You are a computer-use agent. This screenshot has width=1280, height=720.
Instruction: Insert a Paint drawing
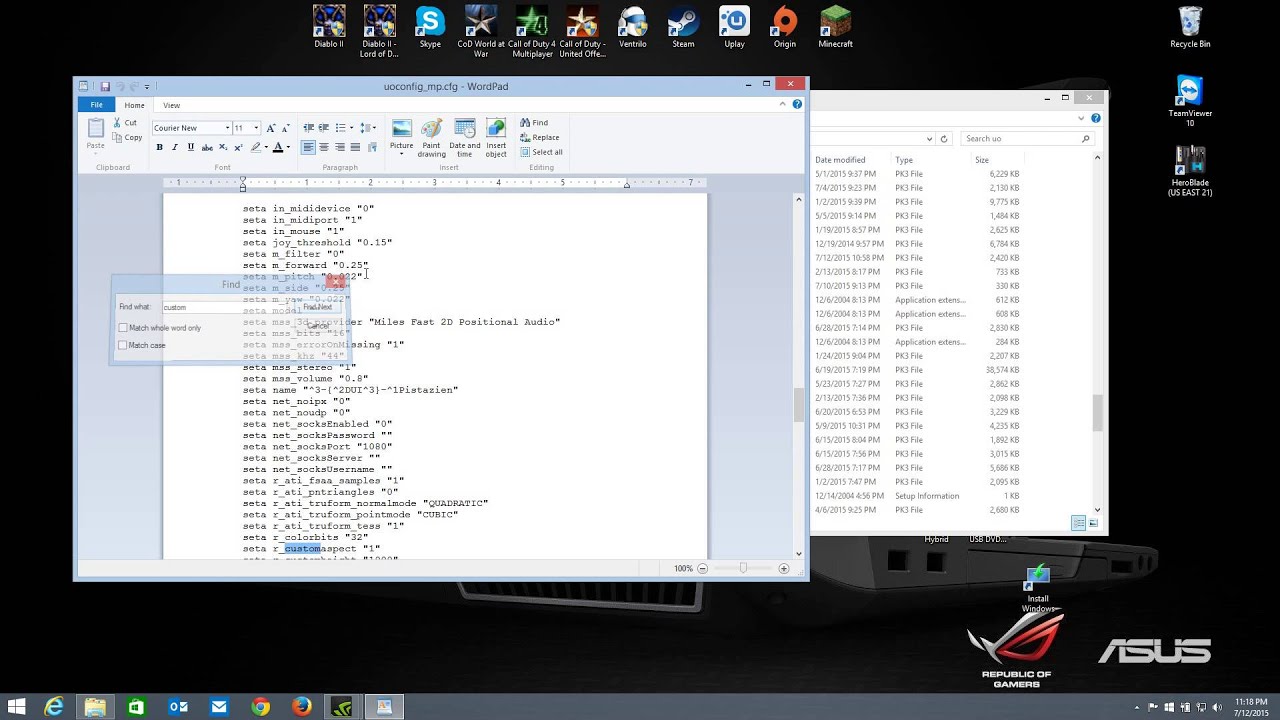click(x=432, y=138)
